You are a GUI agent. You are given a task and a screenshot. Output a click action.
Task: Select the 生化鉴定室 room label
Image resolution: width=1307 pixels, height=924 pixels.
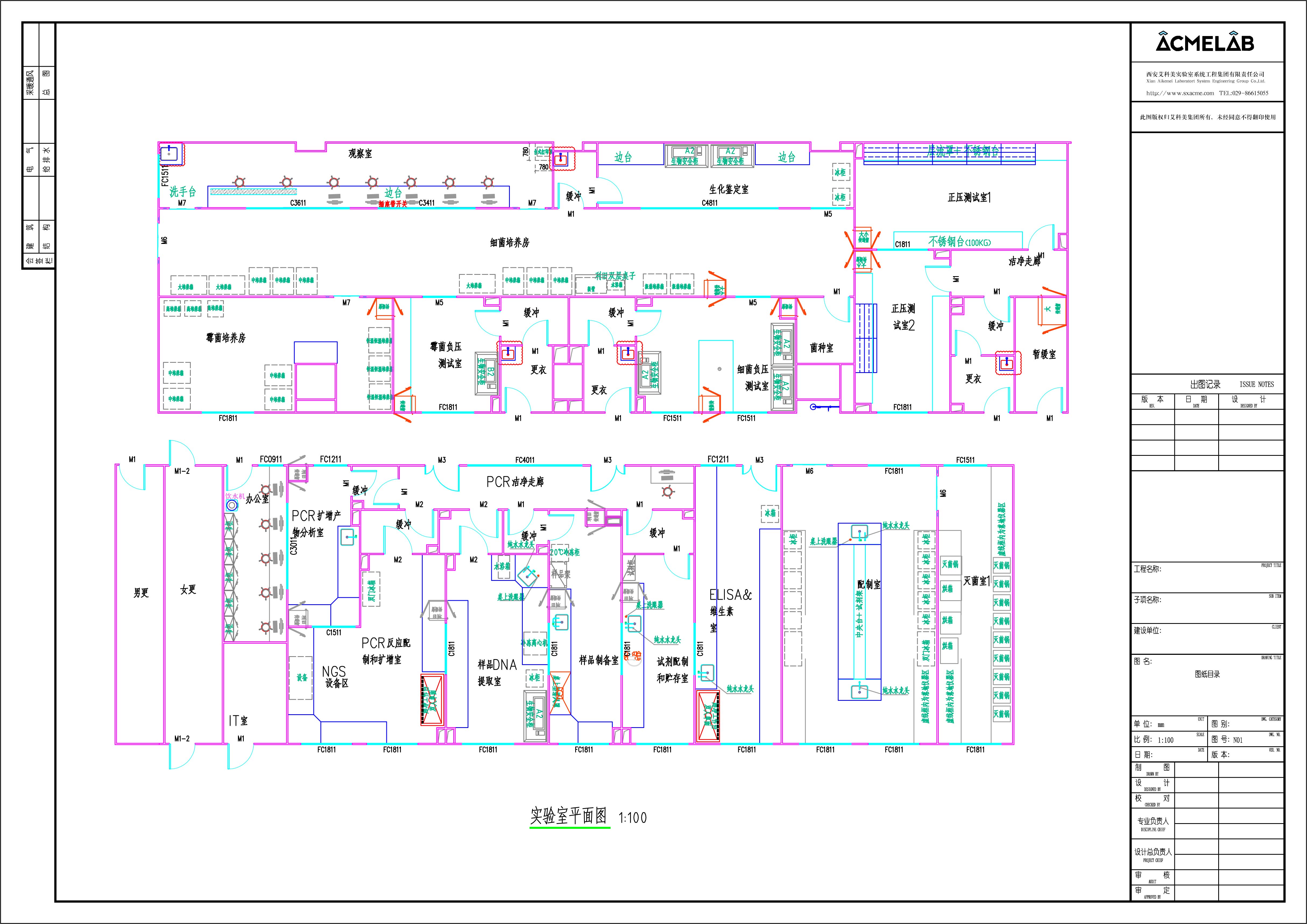pyautogui.click(x=729, y=190)
